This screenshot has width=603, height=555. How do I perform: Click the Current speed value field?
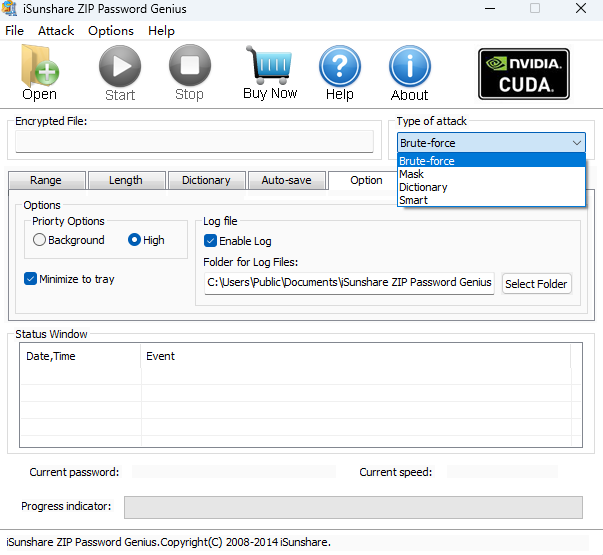click(502, 472)
